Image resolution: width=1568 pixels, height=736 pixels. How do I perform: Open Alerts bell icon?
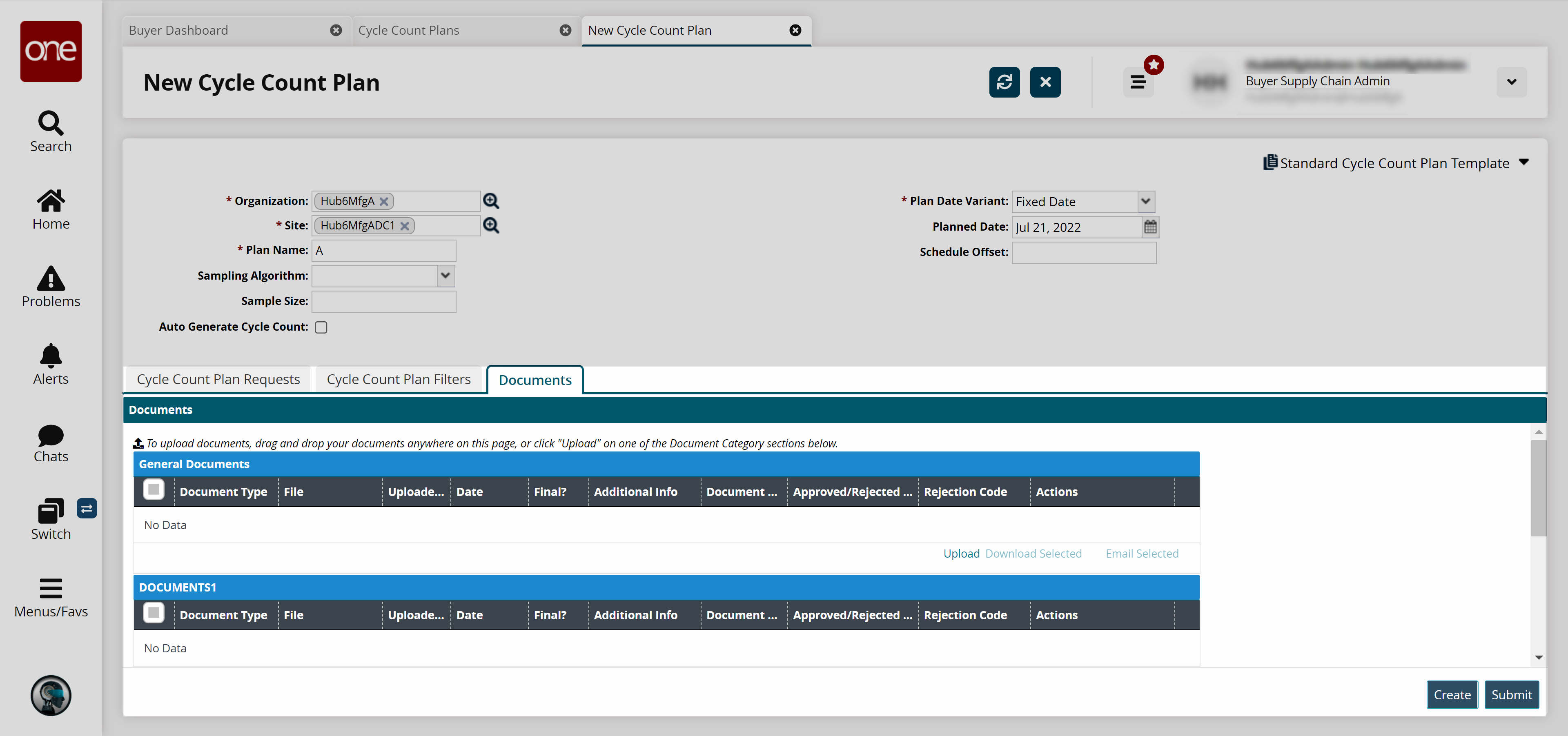coord(51,364)
